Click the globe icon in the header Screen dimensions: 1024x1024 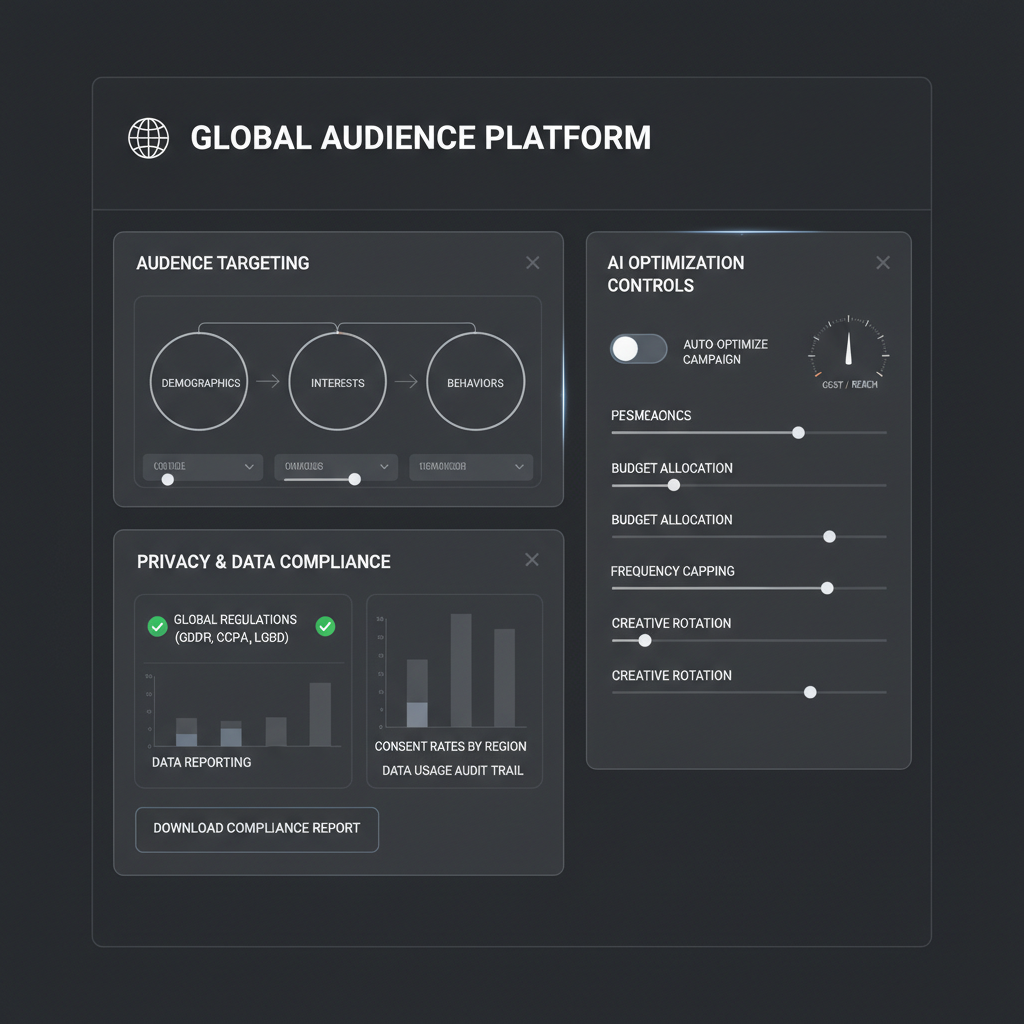pyautogui.click(x=148, y=138)
